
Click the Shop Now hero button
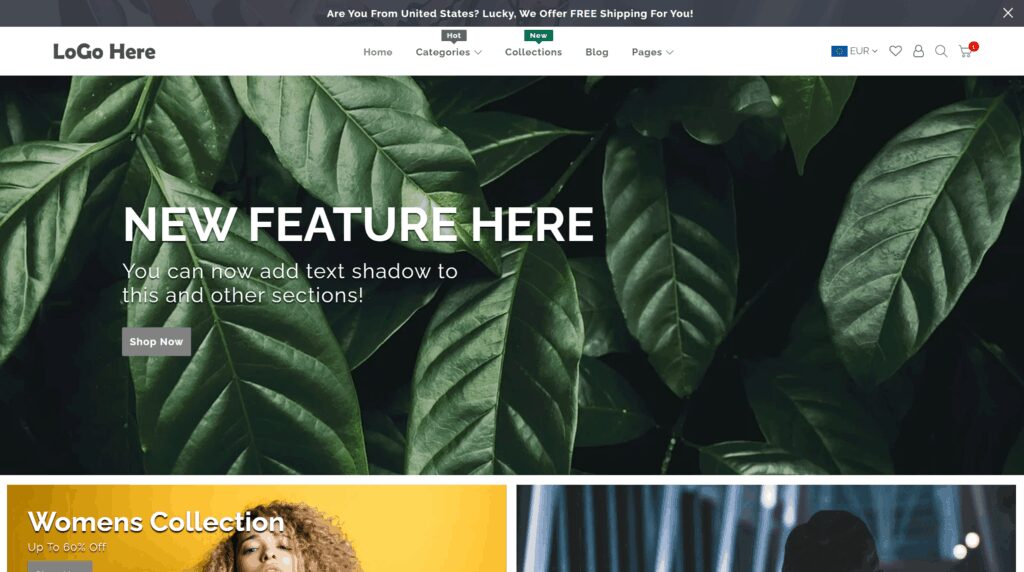click(x=156, y=342)
